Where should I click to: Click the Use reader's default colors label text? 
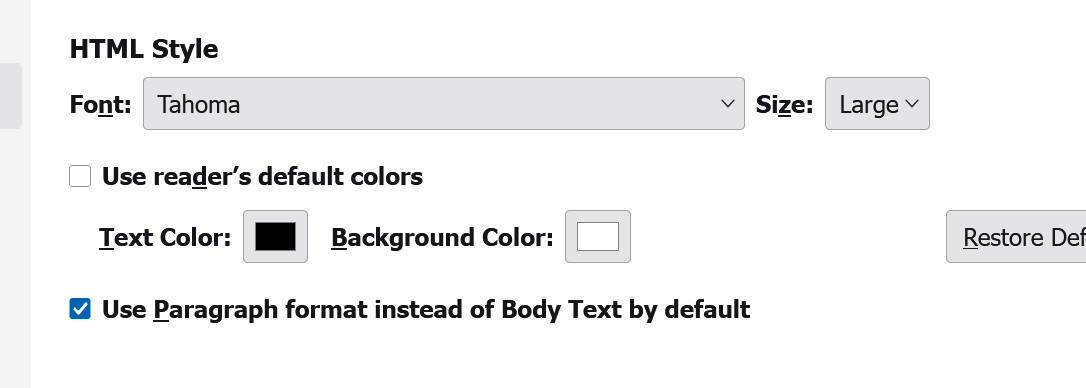(x=262, y=177)
